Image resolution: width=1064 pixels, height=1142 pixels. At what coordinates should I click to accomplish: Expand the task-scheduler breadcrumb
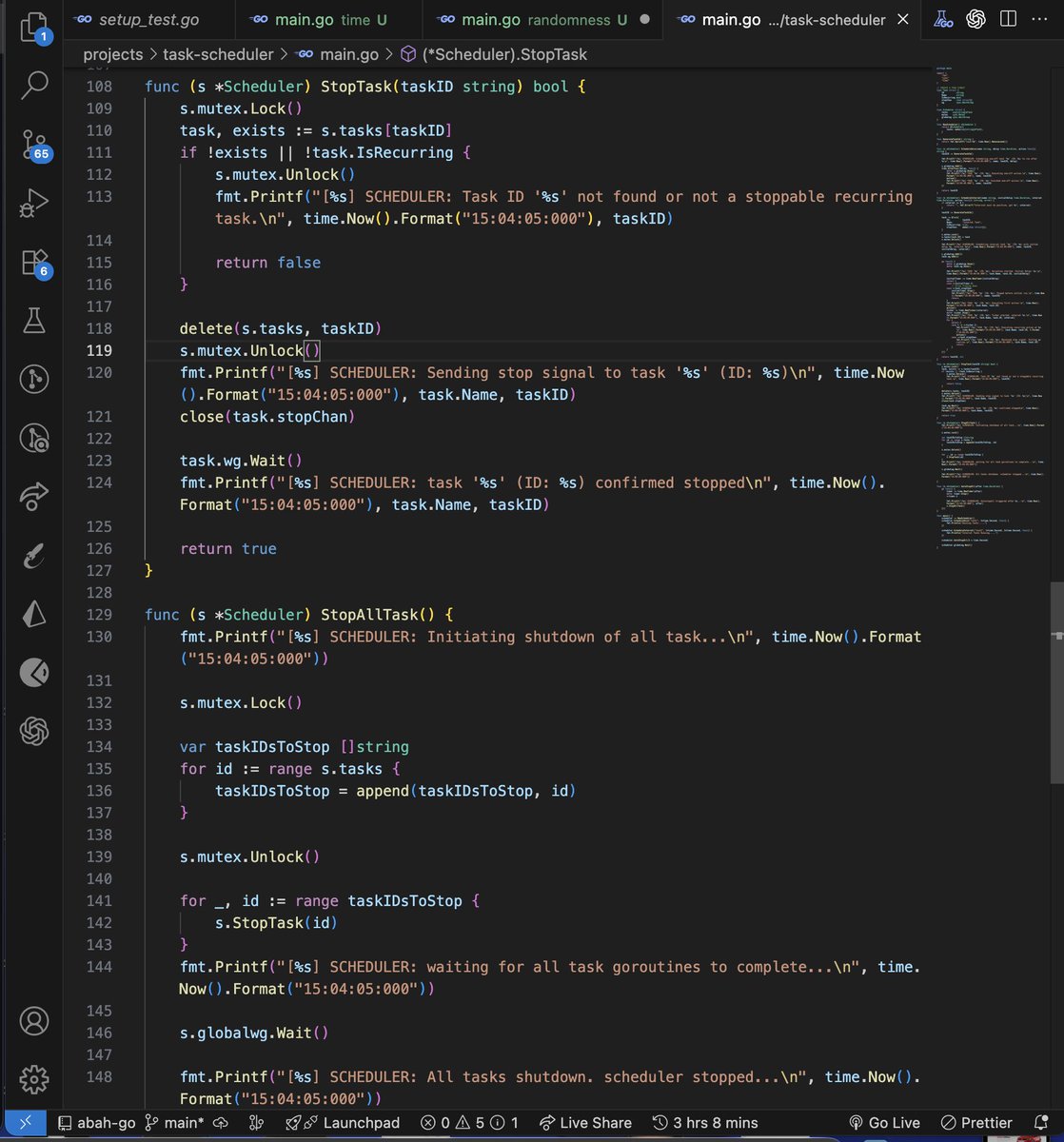218,55
